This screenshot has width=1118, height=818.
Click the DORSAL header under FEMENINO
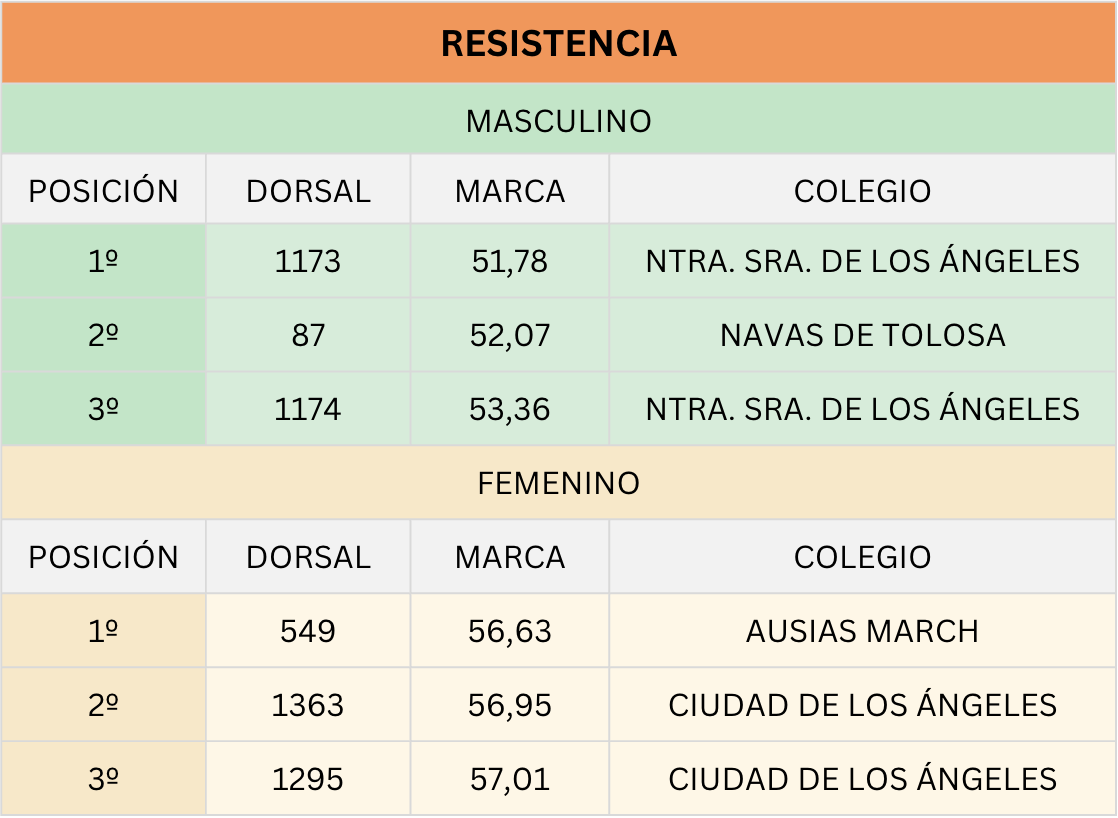[x=308, y=557]
